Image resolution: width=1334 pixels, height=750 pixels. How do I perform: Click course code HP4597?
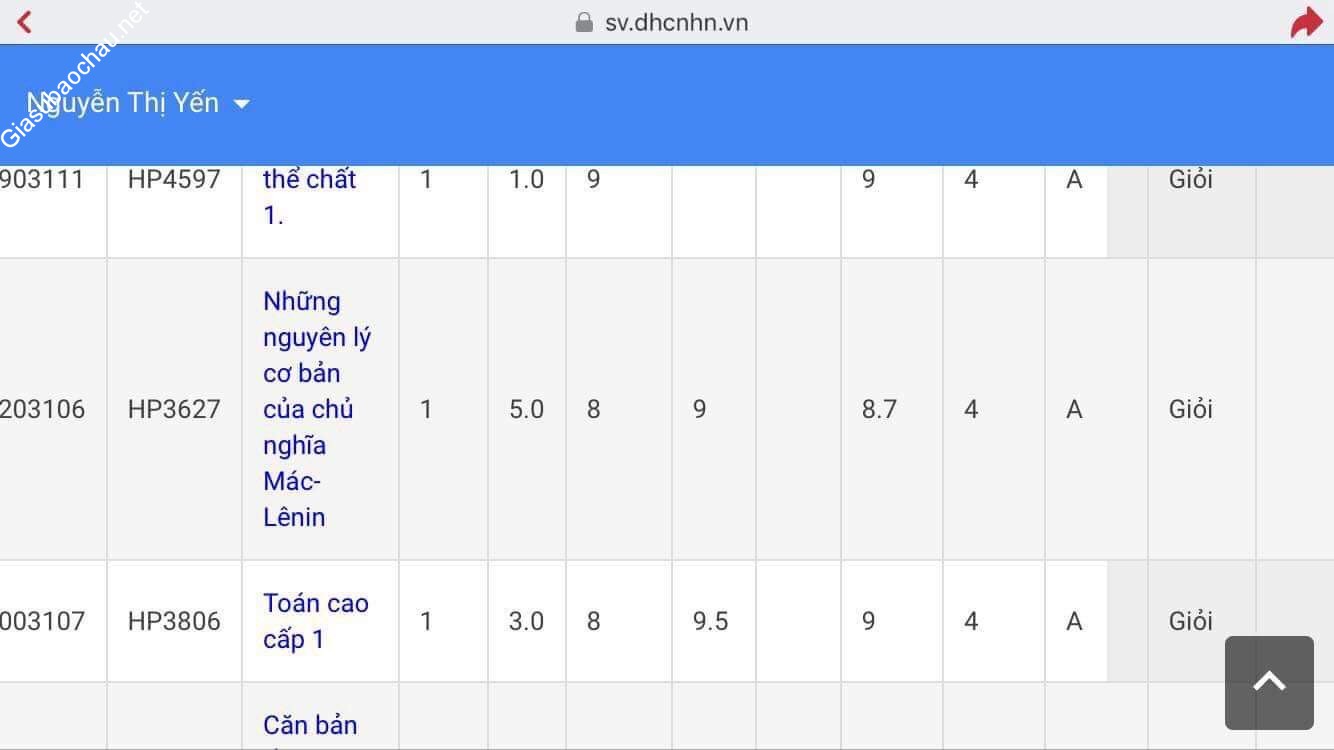(174, 180)
